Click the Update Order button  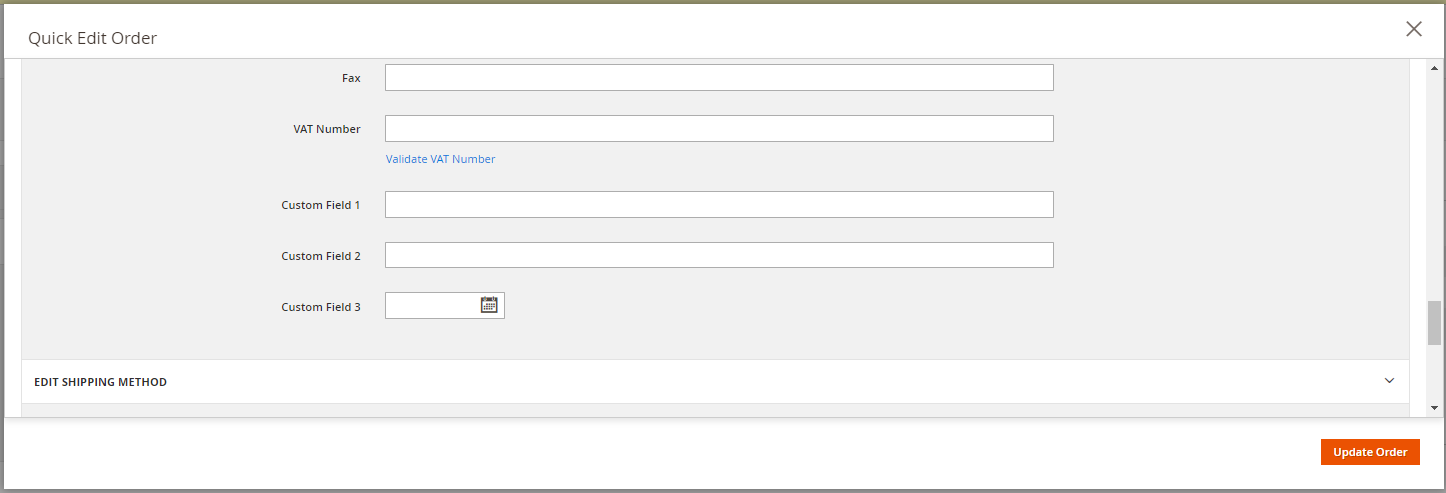pos(1370,452)
